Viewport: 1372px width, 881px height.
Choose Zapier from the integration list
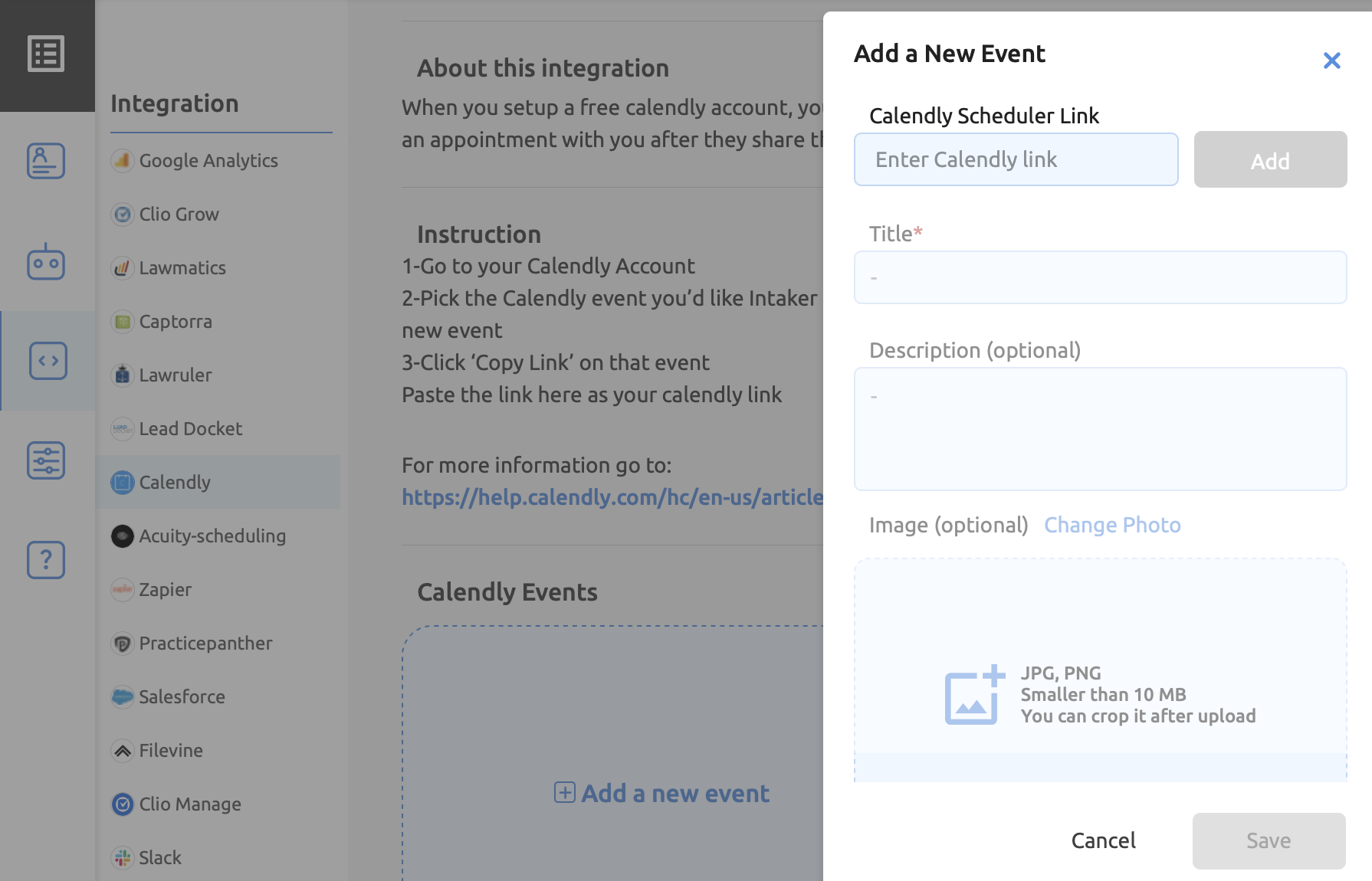click(x=165, y=590)
